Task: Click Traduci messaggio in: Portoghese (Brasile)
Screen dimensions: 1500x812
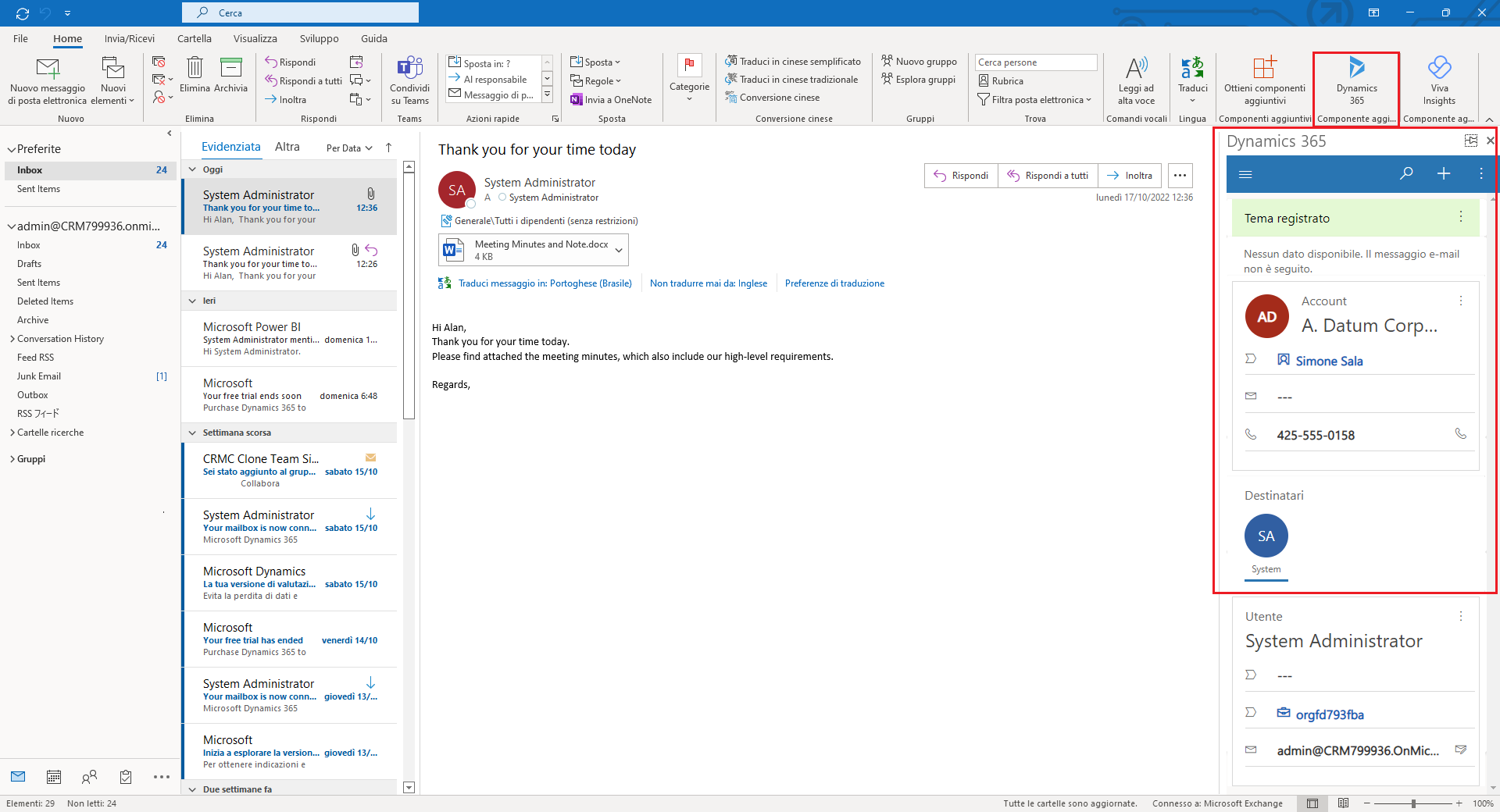Action: tap(545, 283)
